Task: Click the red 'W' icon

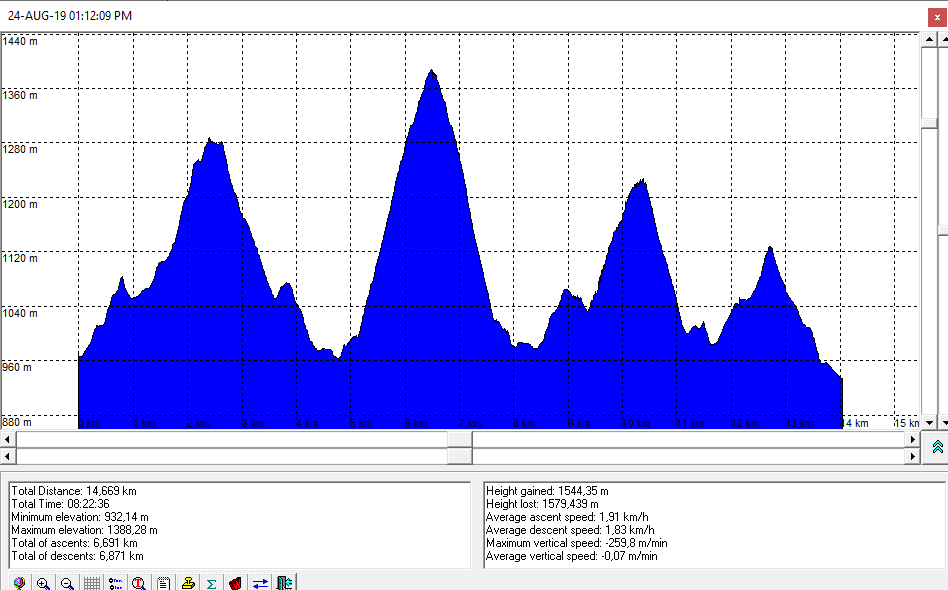Action: (236, 582)
